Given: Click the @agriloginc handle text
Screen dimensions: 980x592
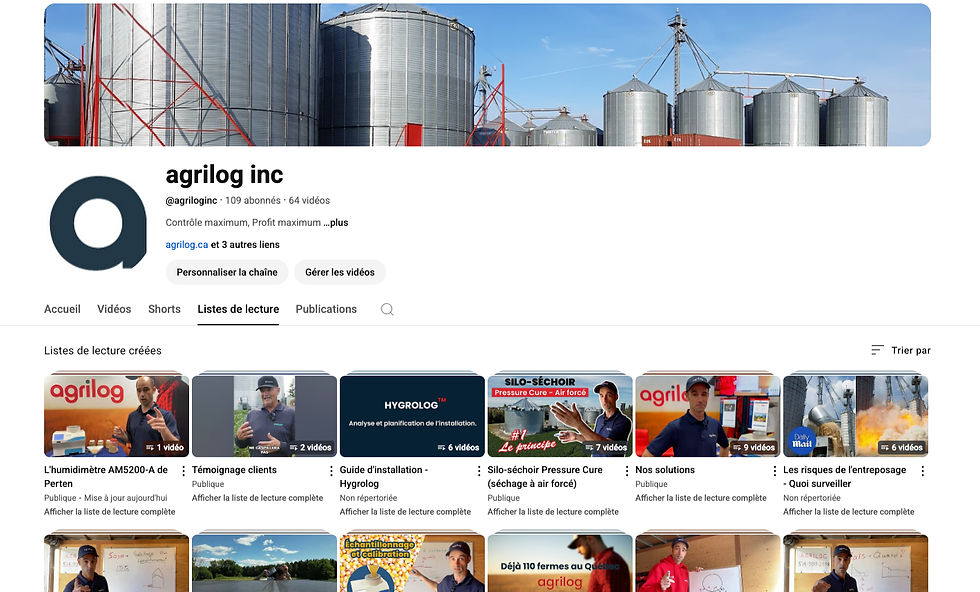Looking at the screenshot, I should pos(191,201).
